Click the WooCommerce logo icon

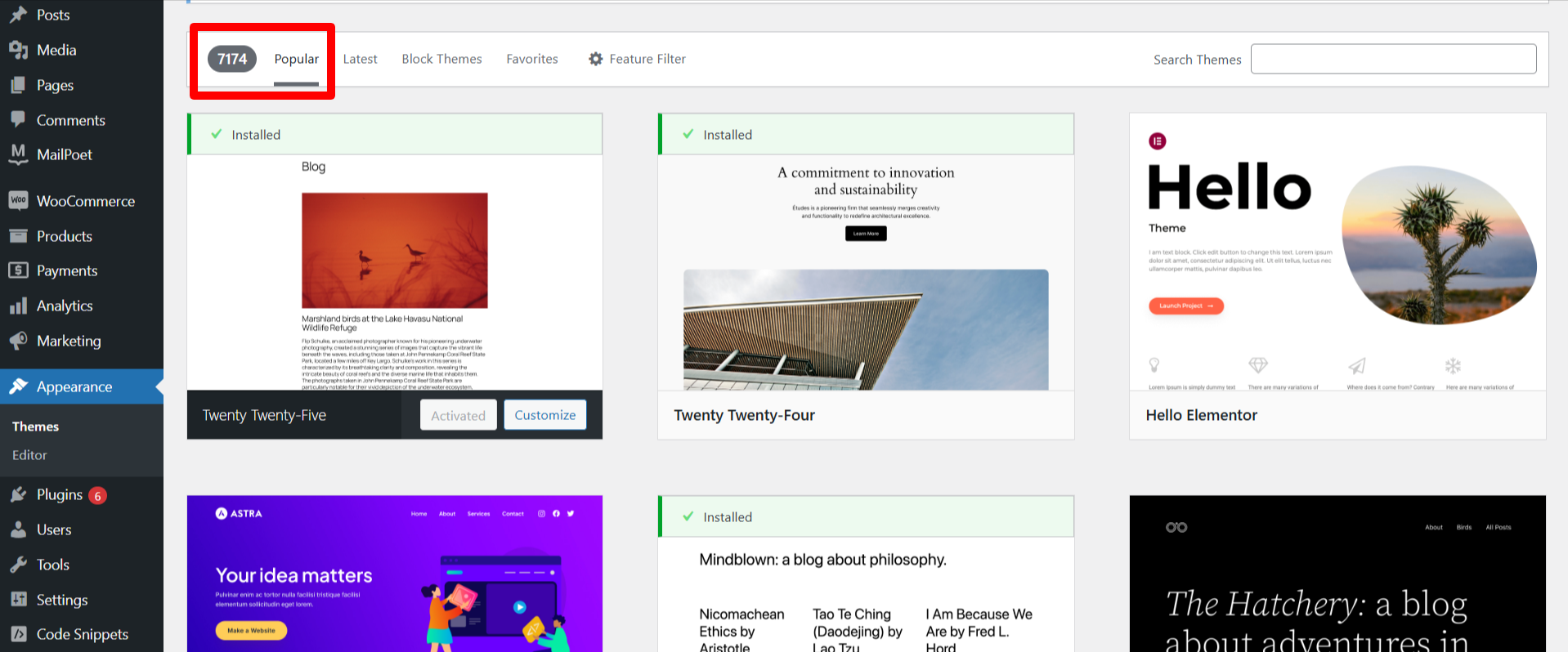pyautogui.click(x=18, y=200)
